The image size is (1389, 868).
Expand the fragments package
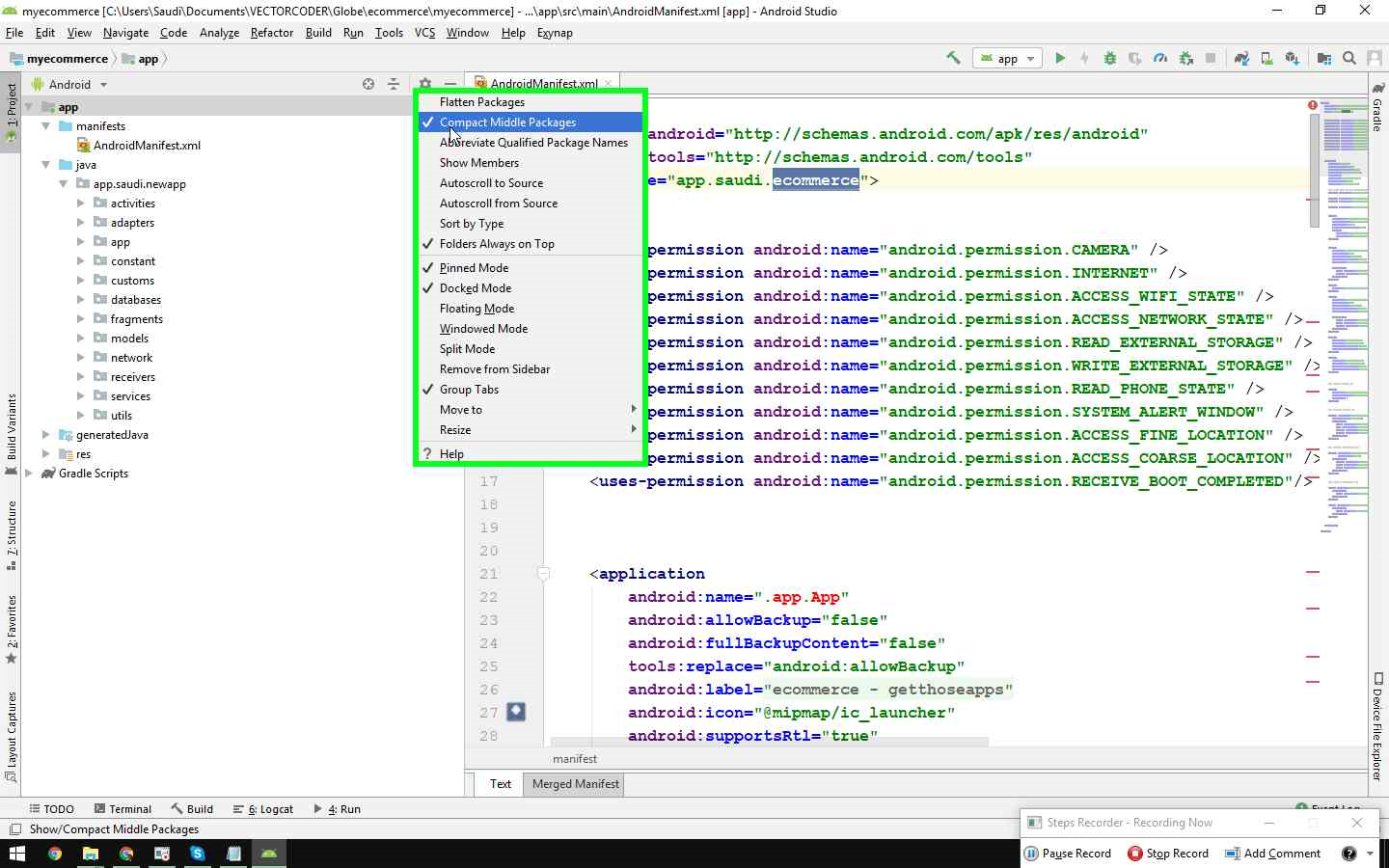pyautogui.click(x=80, y=319)
